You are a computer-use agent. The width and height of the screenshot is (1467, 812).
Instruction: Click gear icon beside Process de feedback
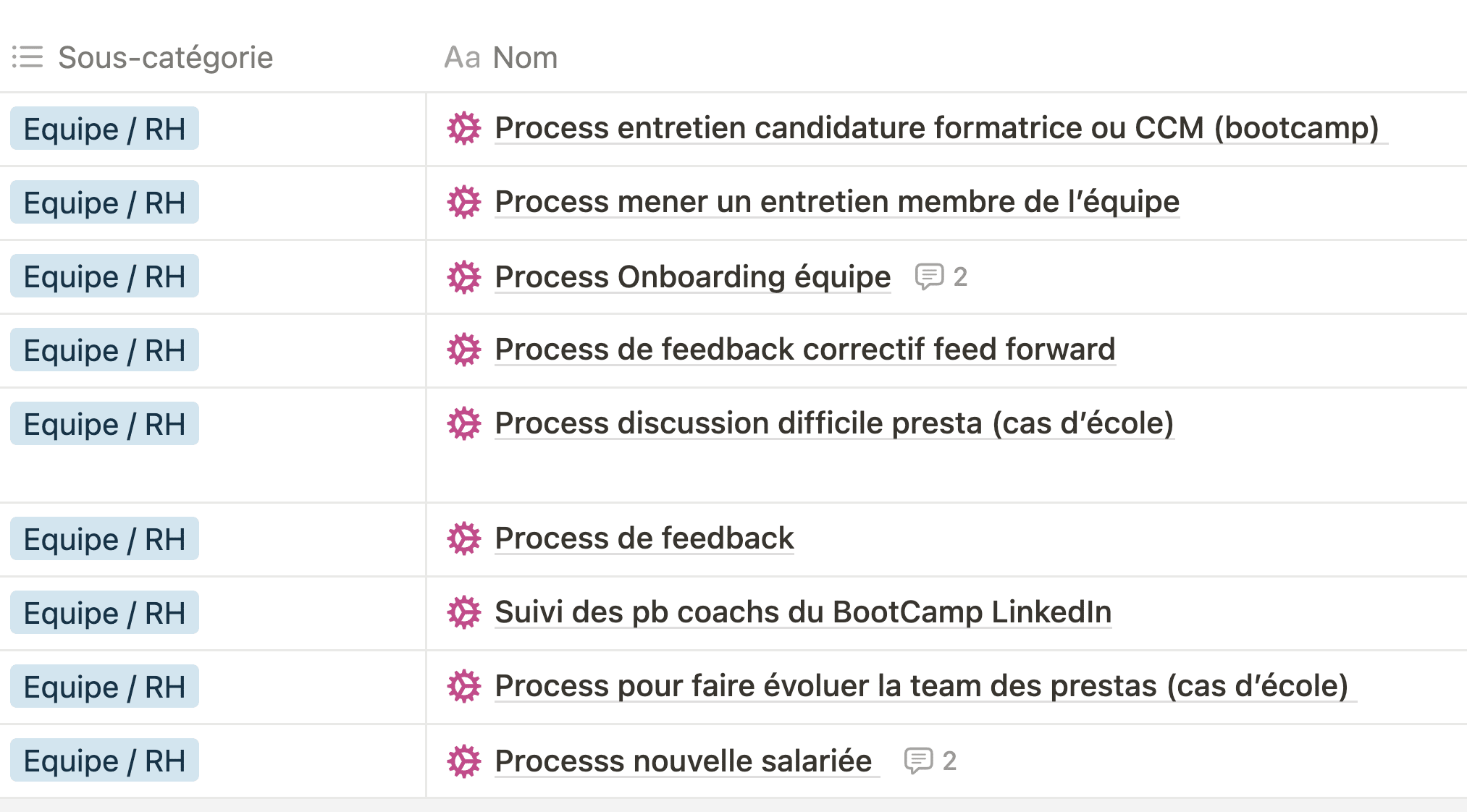click(463, 539)
